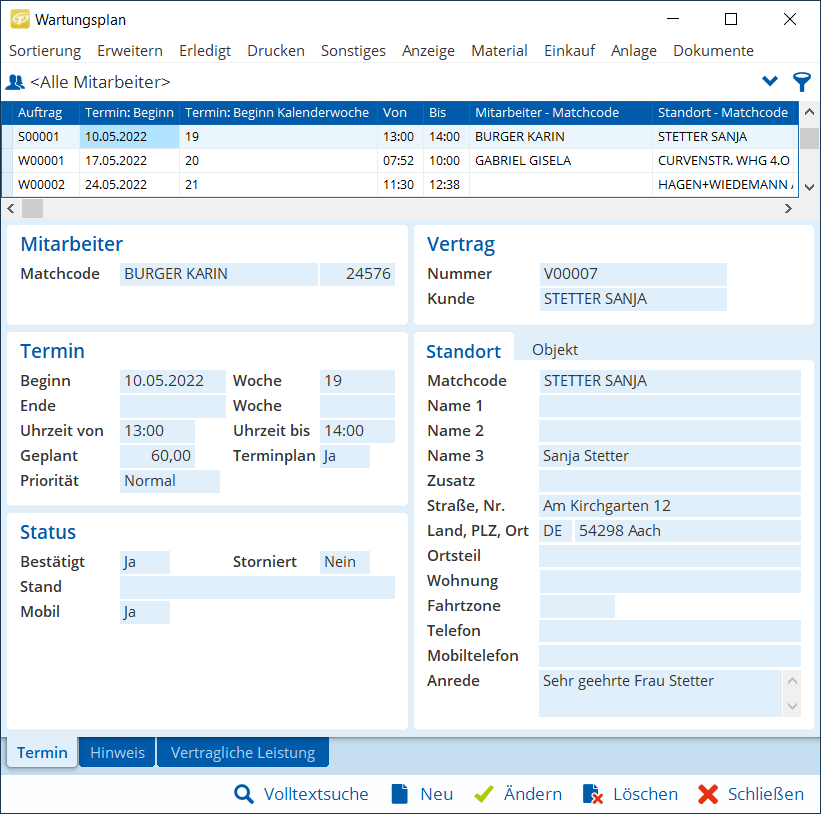Expand the blue chevron dropdown next to filter
Screen dimensions: 821x814
tap(770, 82)
